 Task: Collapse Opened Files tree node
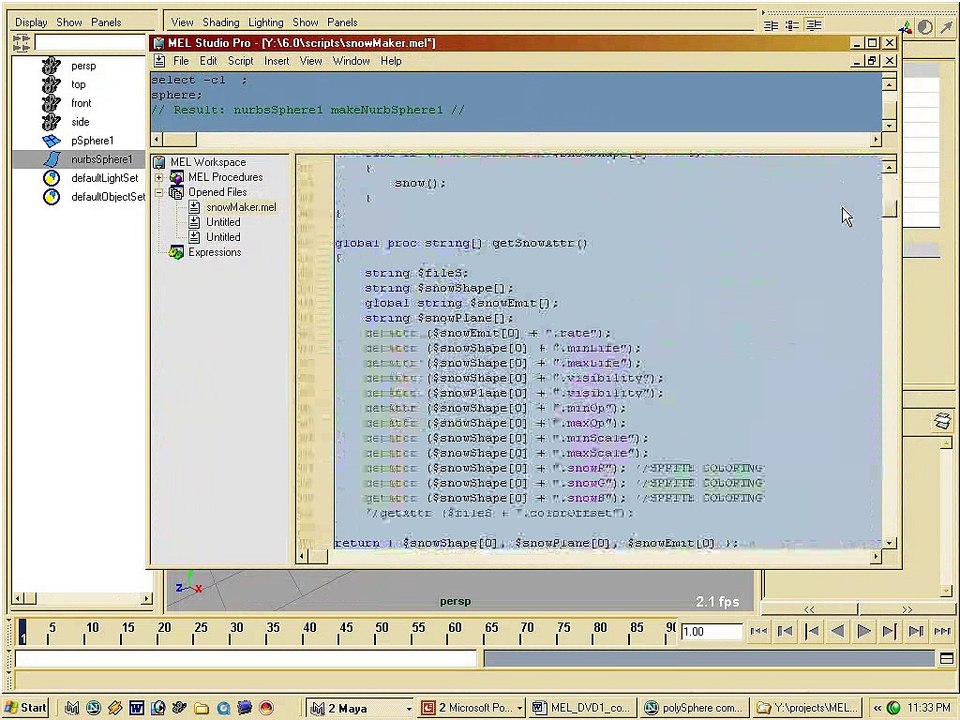pyautogui.click(x=159, y=192)
